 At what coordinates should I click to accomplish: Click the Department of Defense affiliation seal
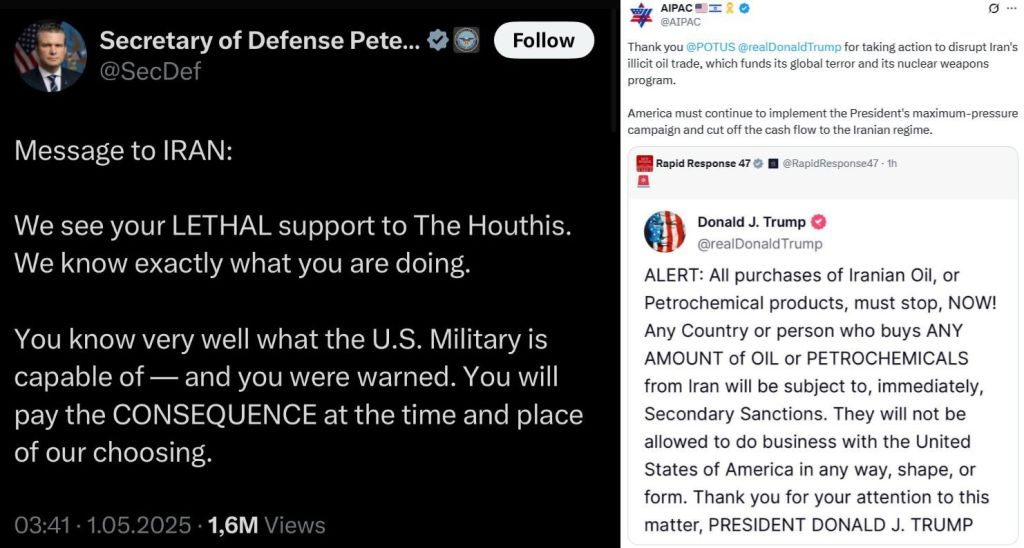tap(466, 41)
